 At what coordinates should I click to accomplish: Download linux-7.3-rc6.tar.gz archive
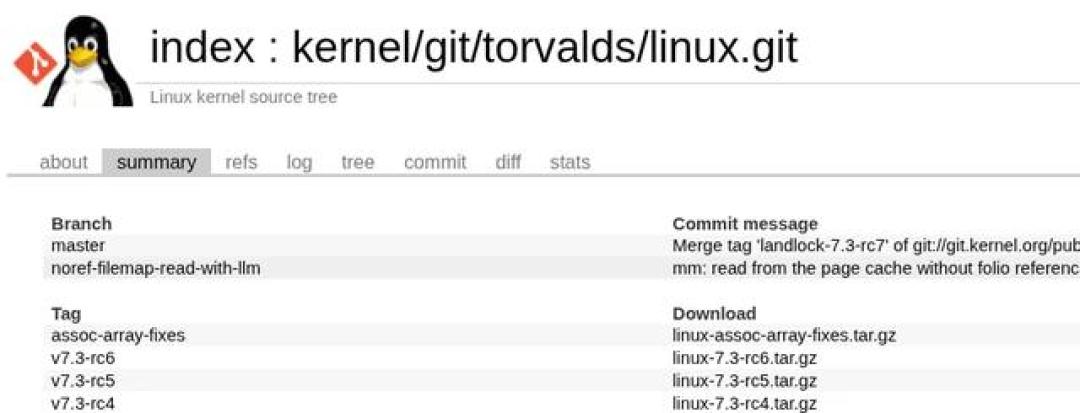tap(745, 358)
